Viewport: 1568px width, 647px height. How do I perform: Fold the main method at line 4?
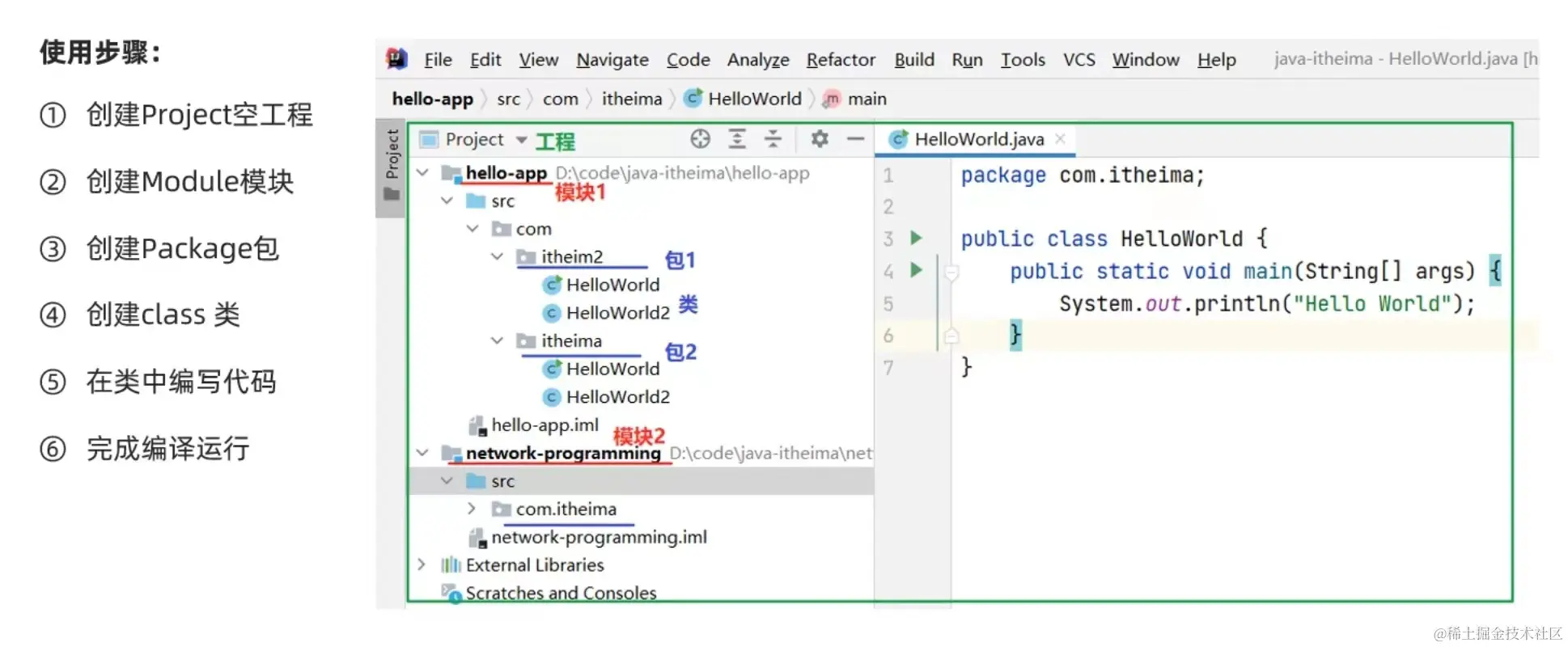click(x=951, y=272)
